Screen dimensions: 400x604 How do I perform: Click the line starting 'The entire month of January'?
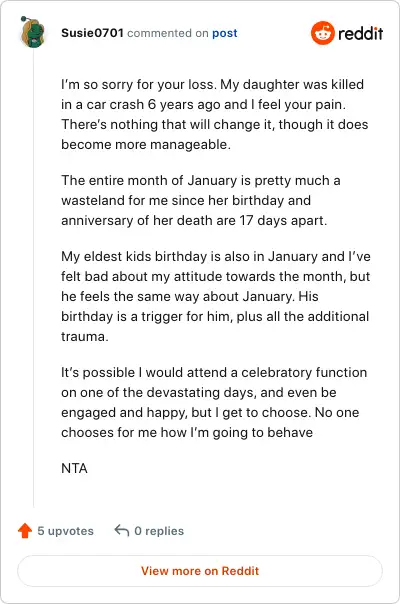200,180
